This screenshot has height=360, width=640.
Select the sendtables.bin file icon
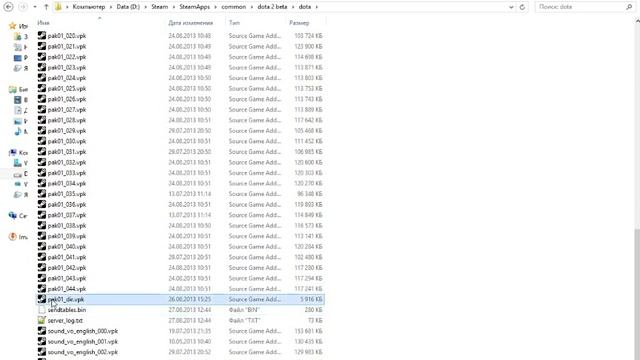[42, 310]
